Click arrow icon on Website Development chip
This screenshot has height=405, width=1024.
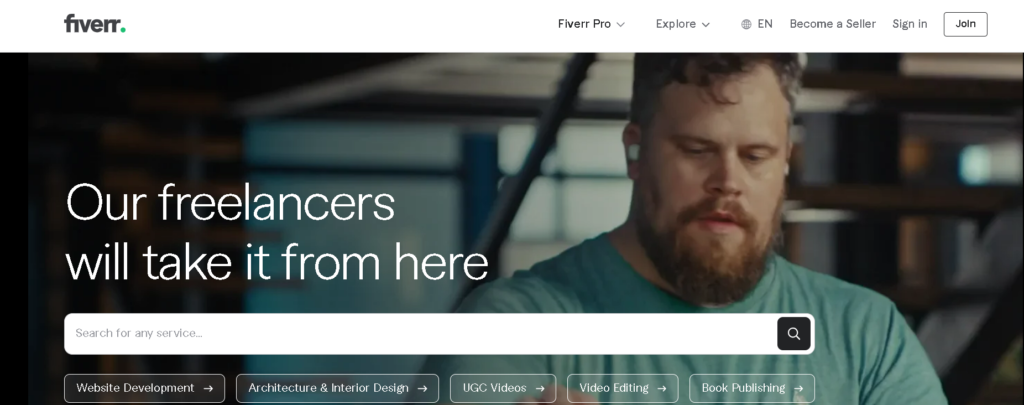(208, 389)
